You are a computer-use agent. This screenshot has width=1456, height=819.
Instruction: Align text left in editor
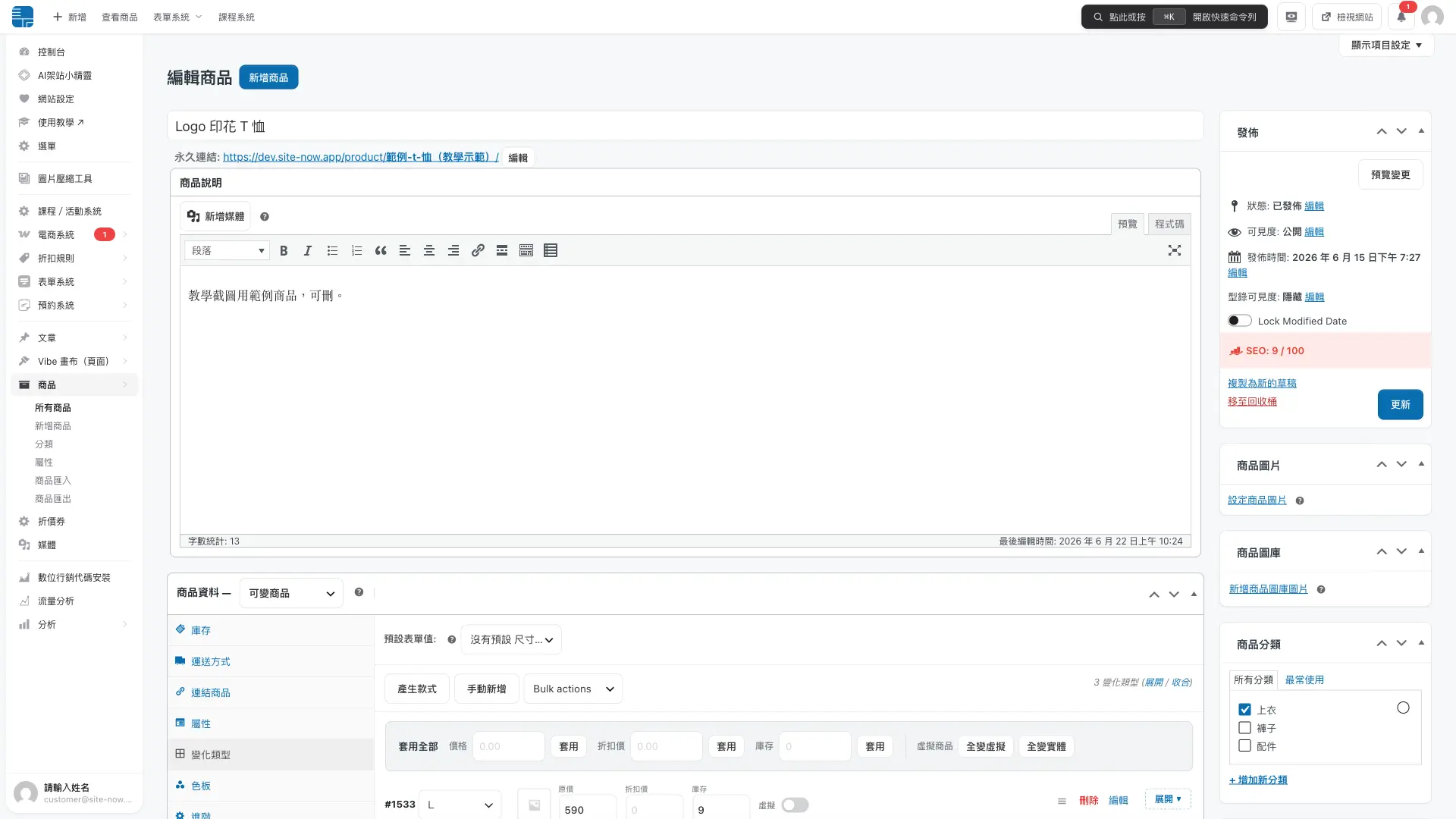click(405, 251)
